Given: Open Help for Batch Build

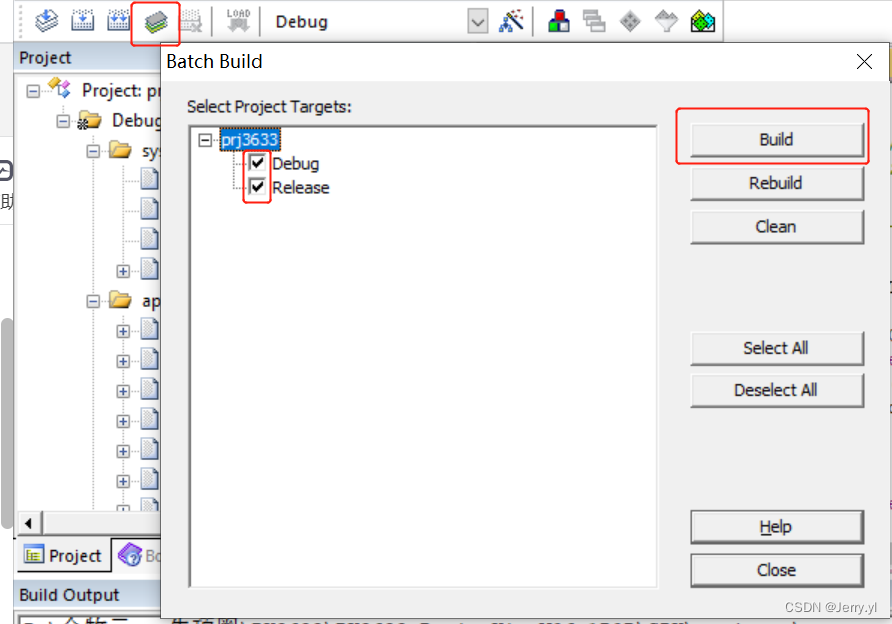Looking at the screenshot, I should pos(777,527).
